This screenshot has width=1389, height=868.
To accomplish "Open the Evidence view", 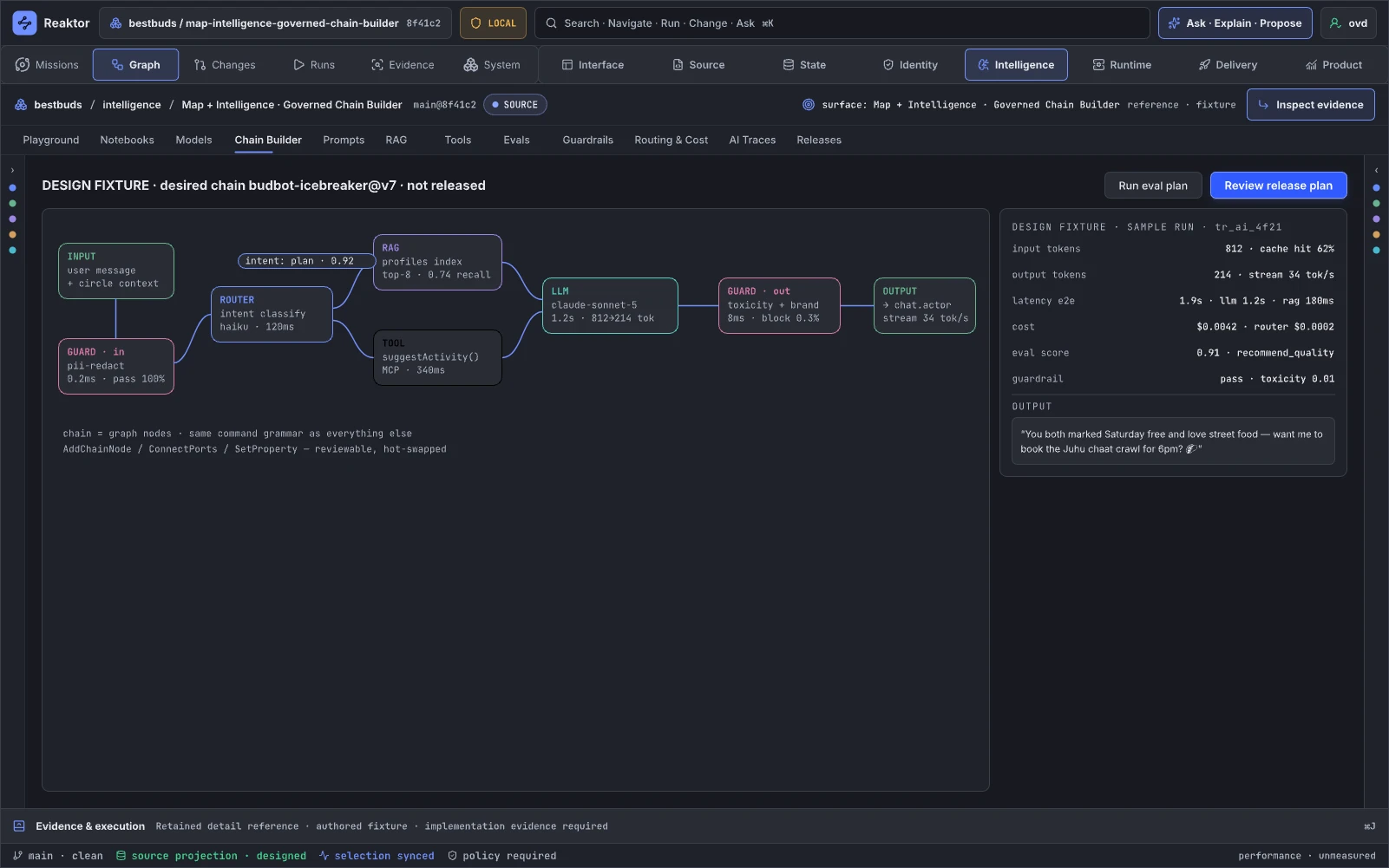I will [403, 65].
